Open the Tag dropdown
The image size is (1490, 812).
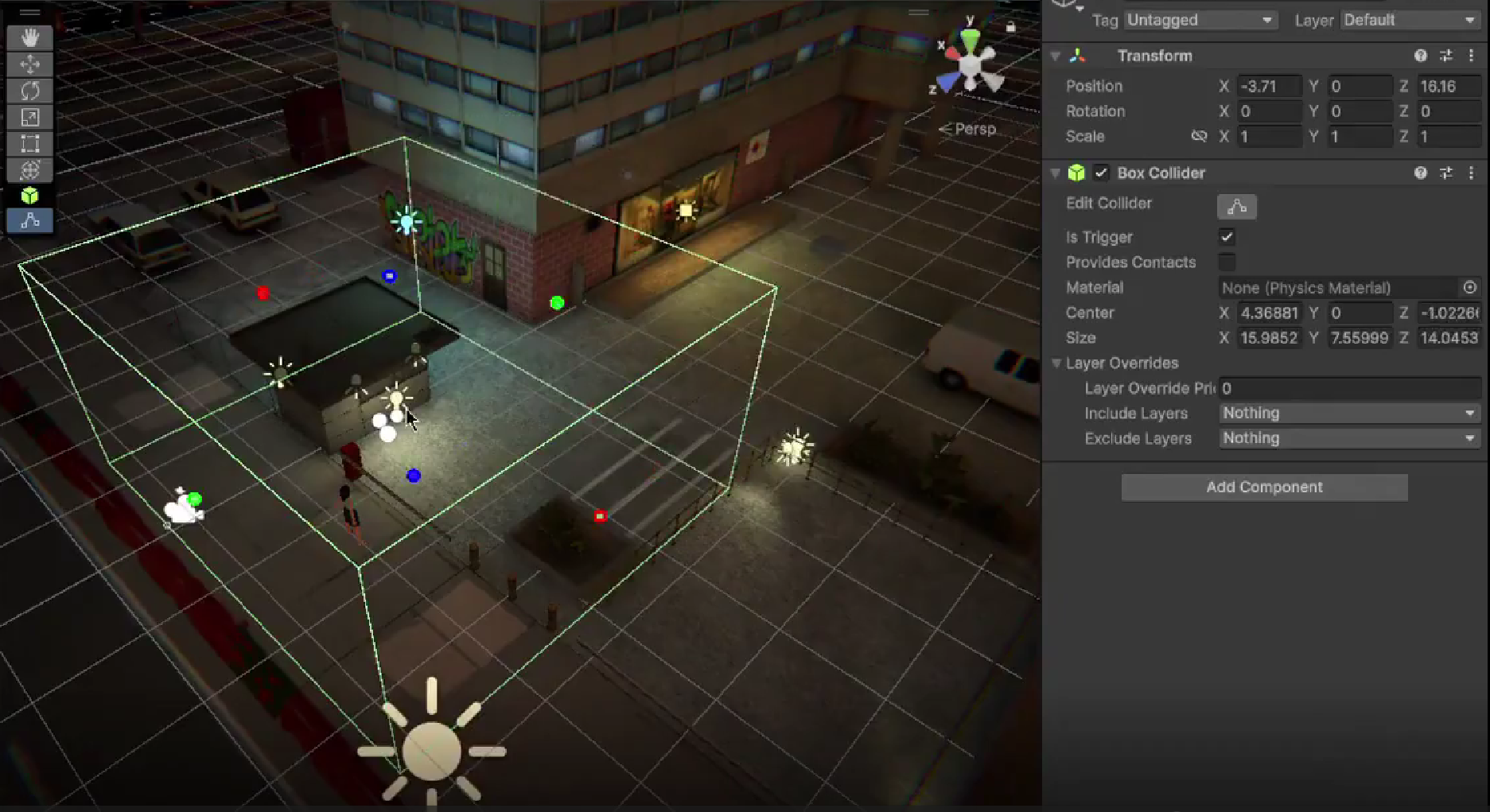pyautogui.click(x=1200, y=20)
